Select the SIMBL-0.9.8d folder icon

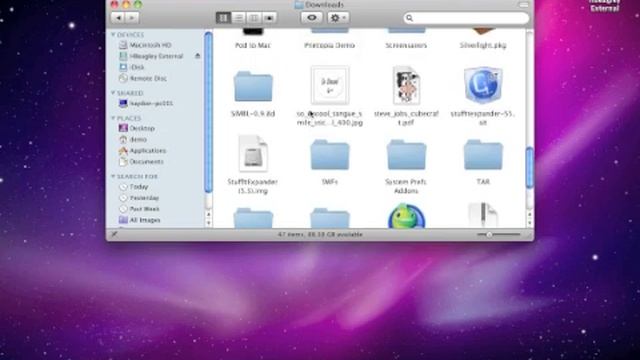(x=253, y=86)
